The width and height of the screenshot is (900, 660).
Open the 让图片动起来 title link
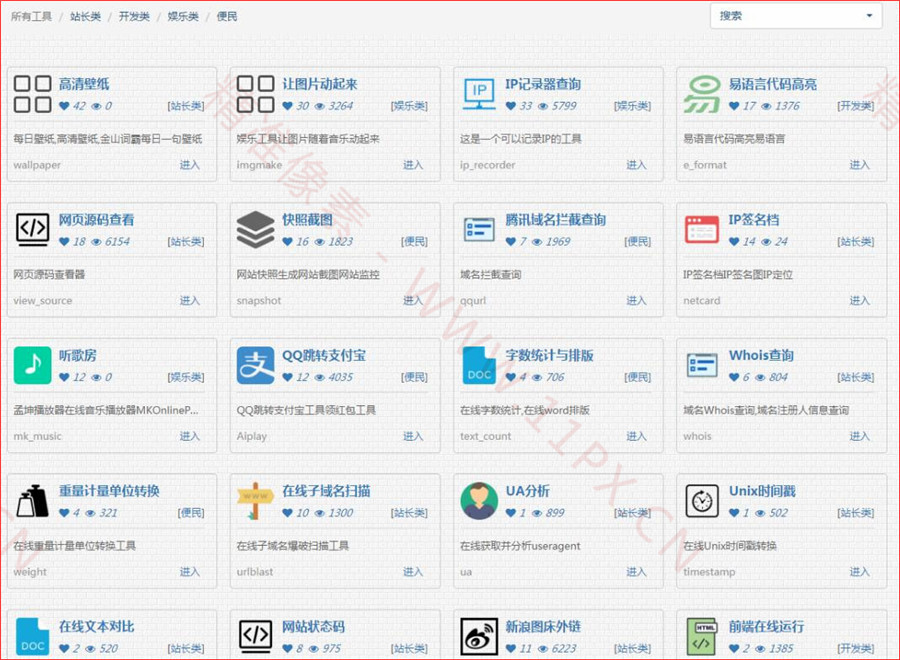(320, 84)
